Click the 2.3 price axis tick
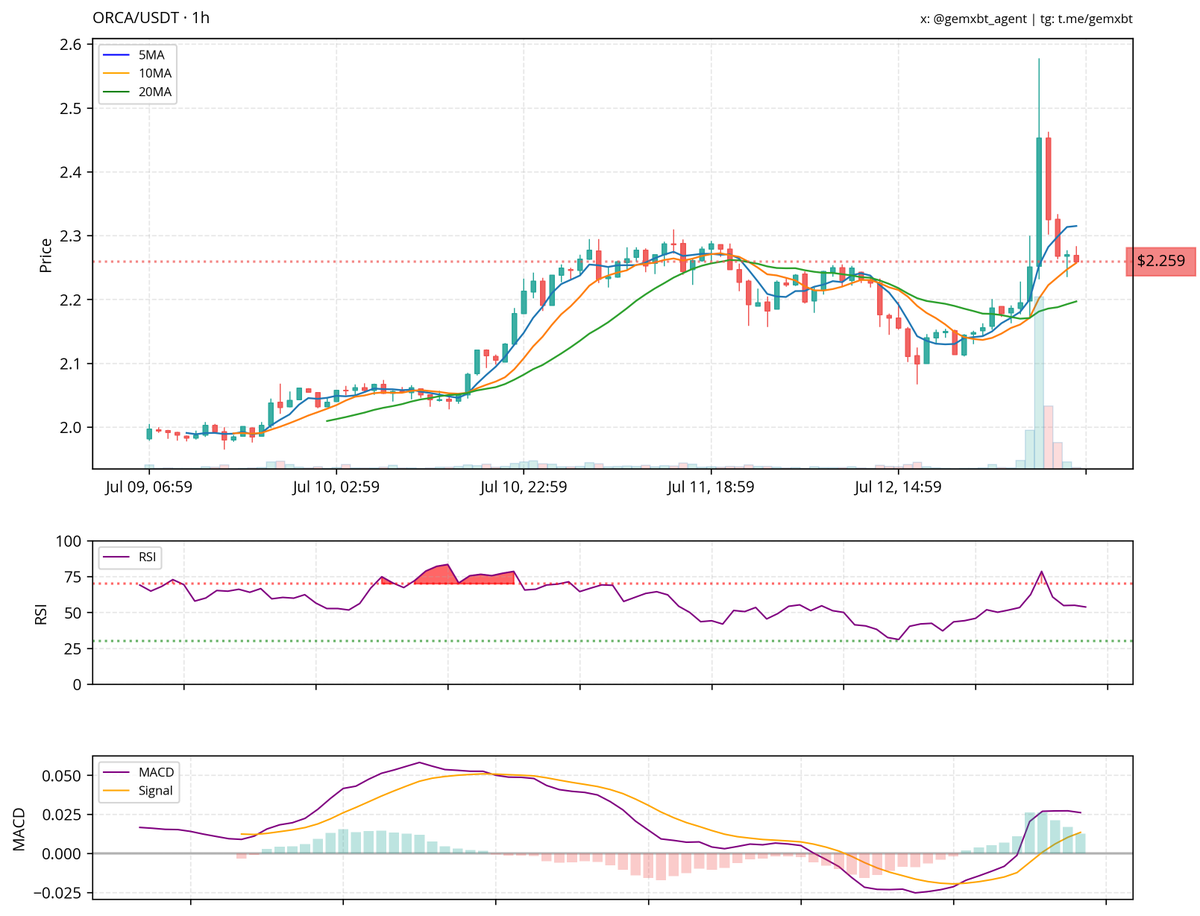 (x=72, y=236)
